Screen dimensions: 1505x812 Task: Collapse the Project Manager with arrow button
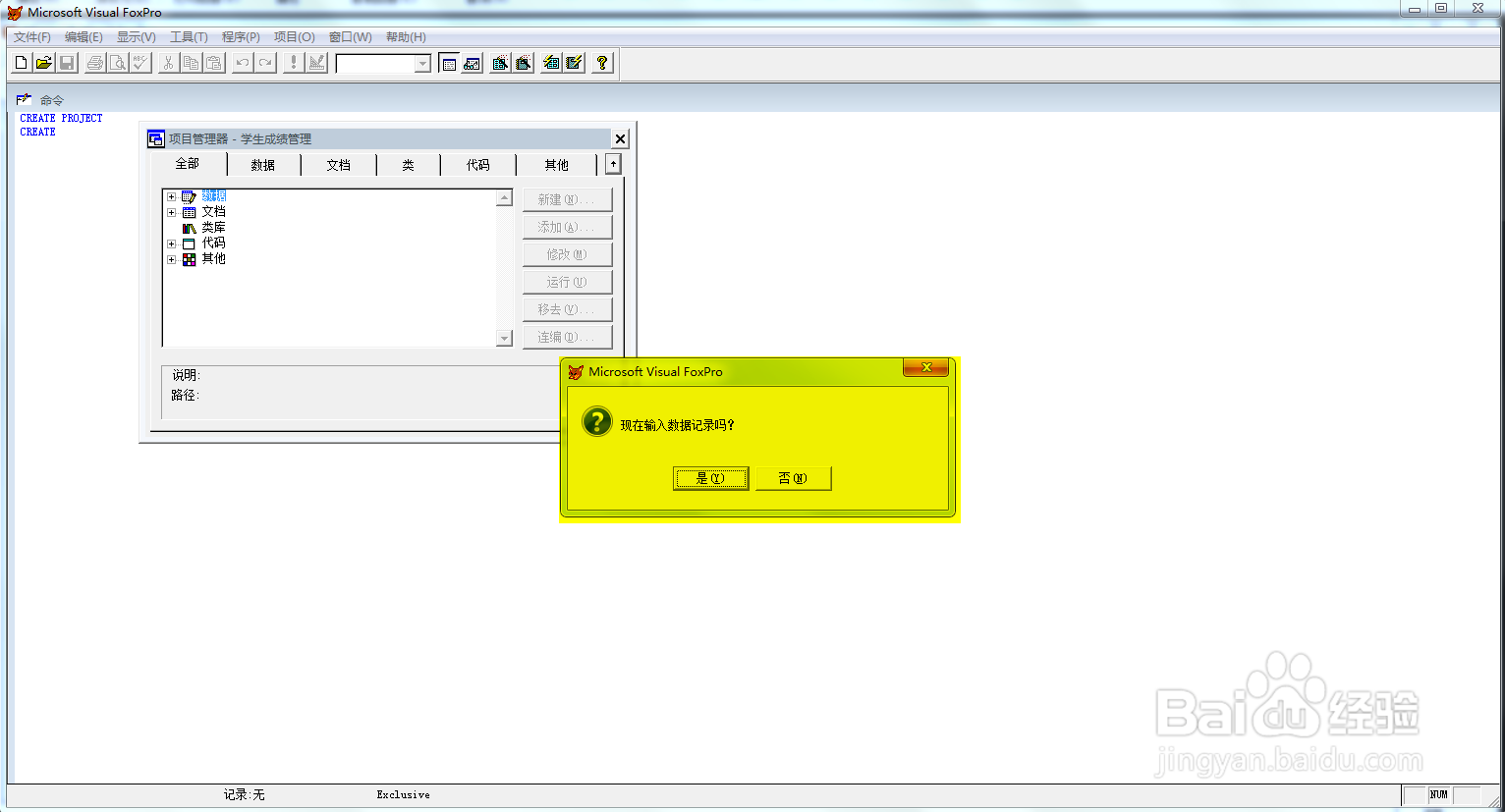point(613,164)
